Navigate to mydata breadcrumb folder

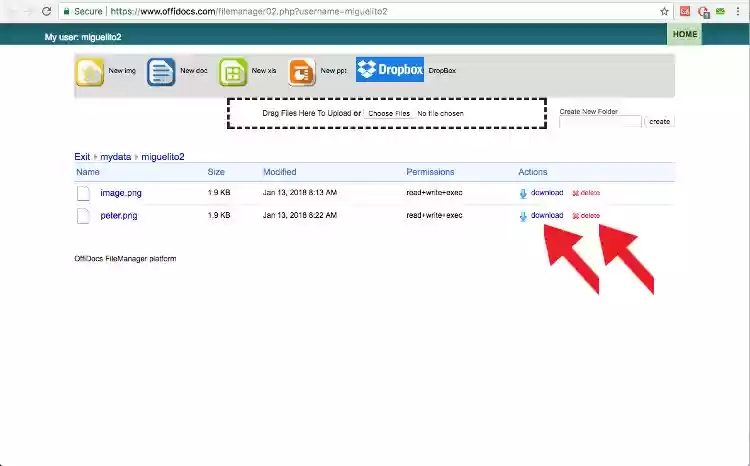click(x=115, y=156)
